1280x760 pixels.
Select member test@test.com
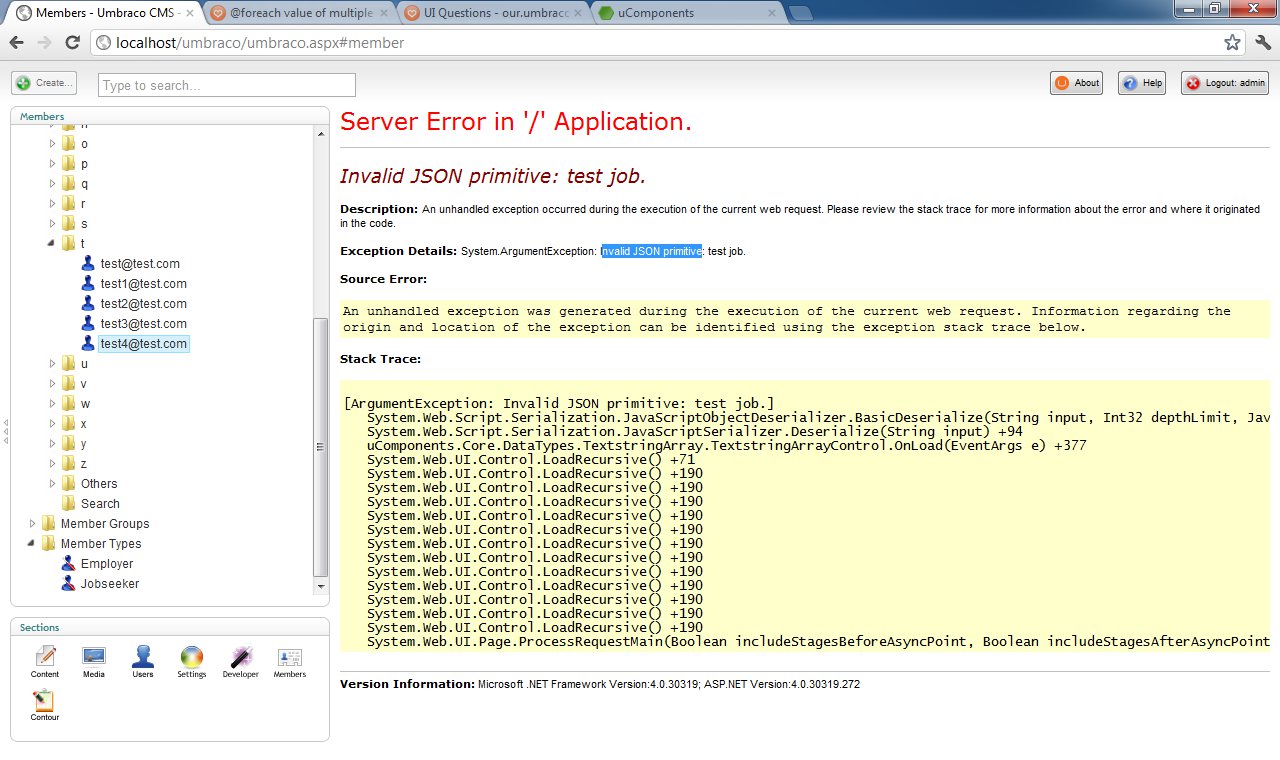coord(140,264)
